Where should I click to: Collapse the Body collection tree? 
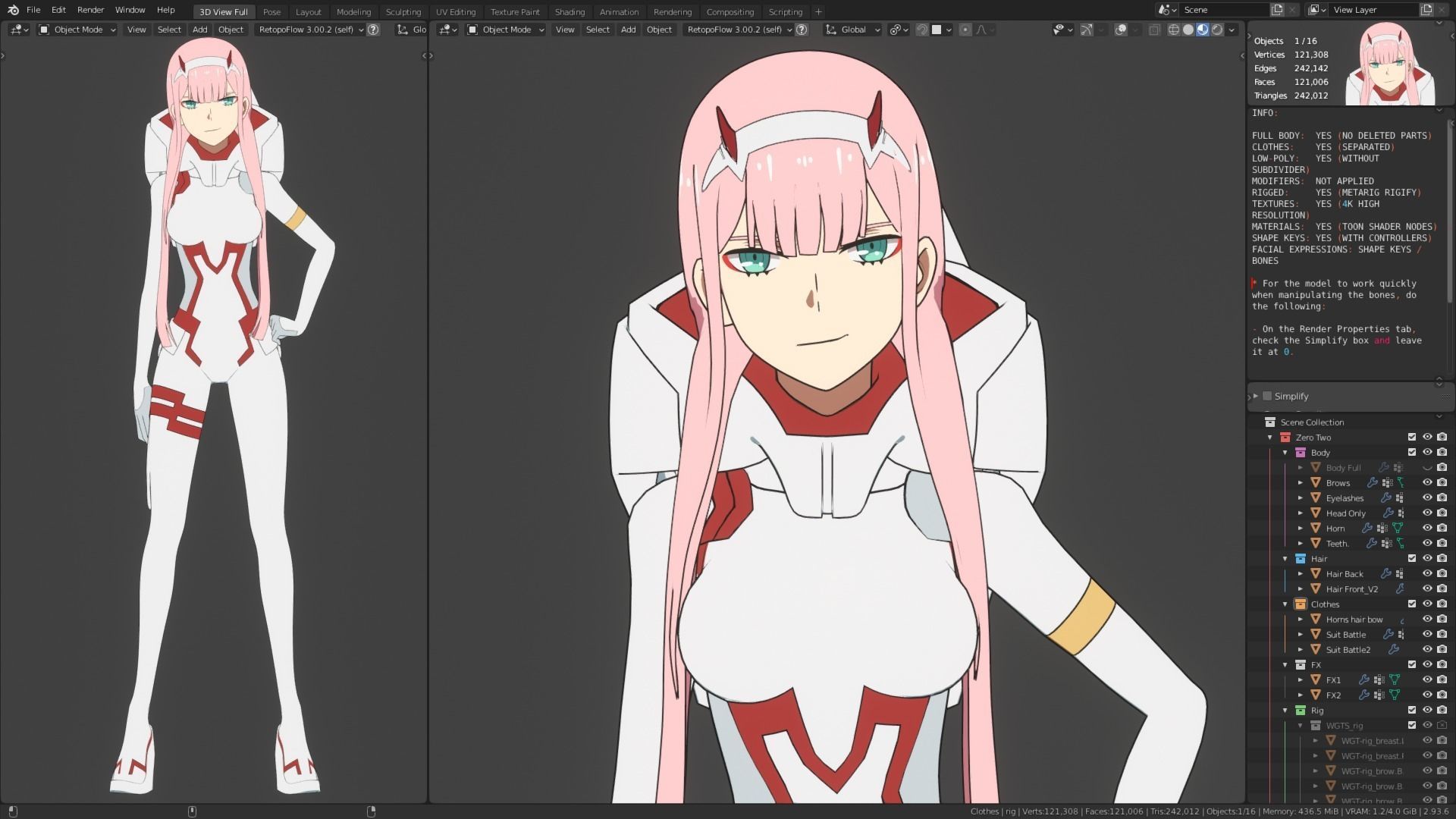coord(1285,452)
